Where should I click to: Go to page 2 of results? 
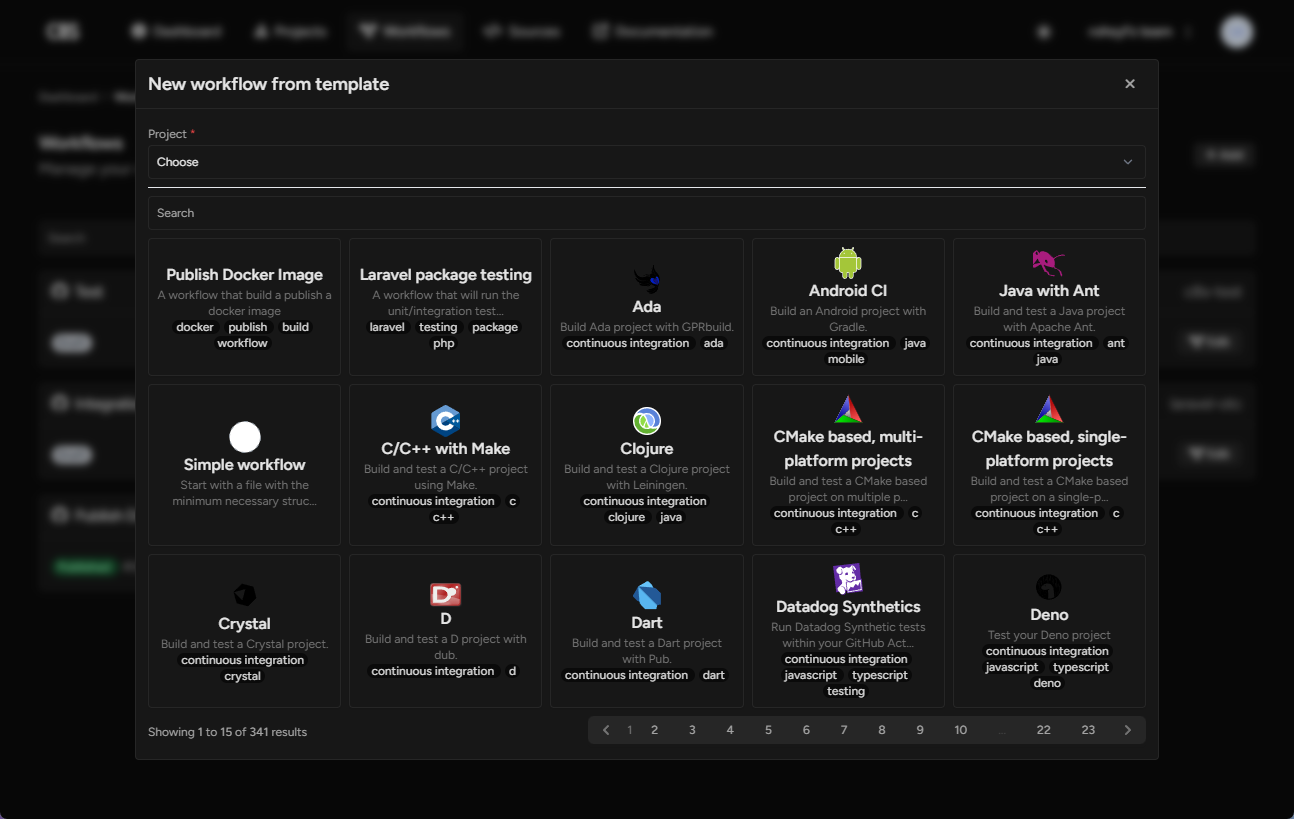point(655,730)
